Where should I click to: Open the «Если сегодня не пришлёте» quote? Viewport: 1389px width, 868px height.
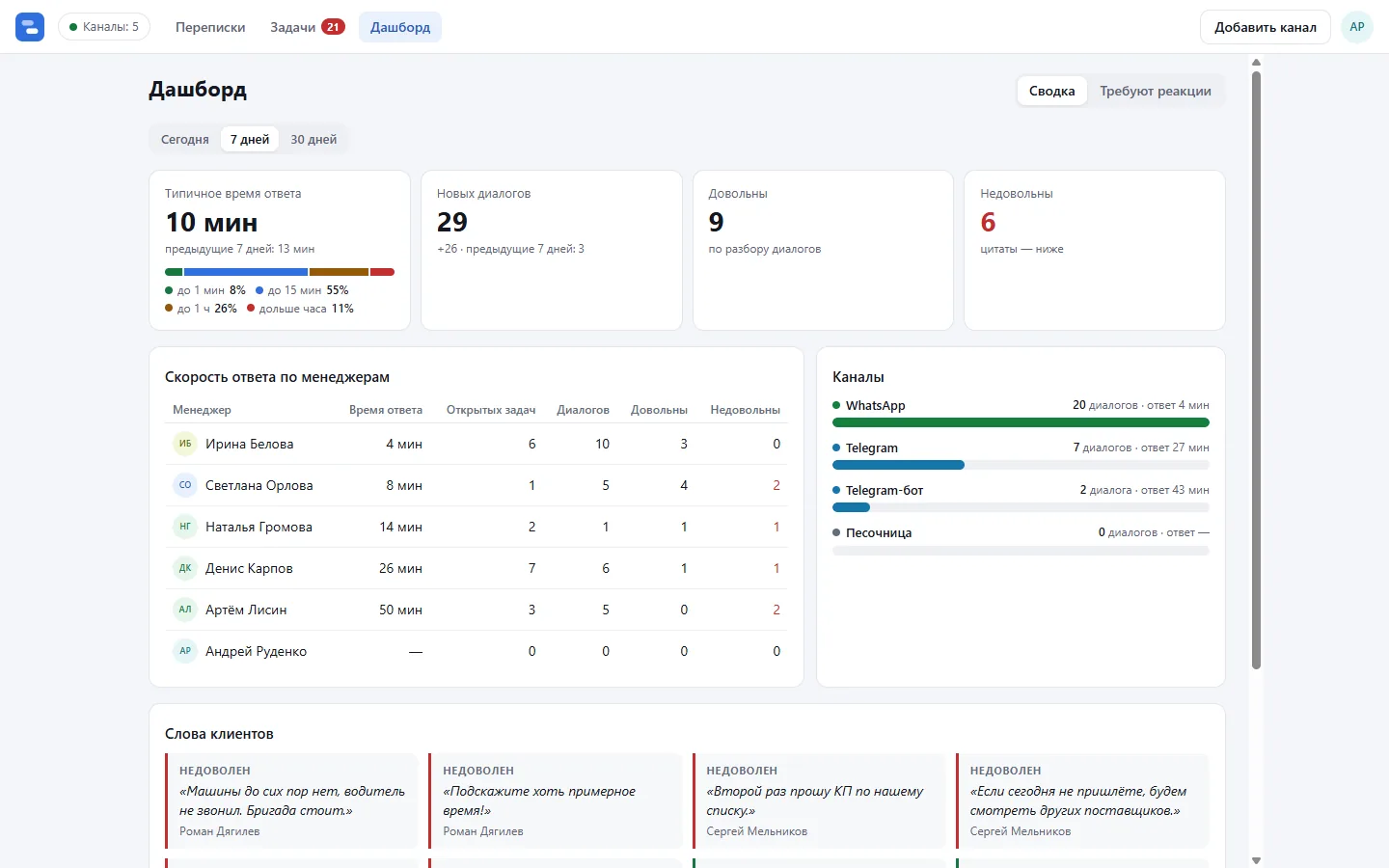(1082, 800)
